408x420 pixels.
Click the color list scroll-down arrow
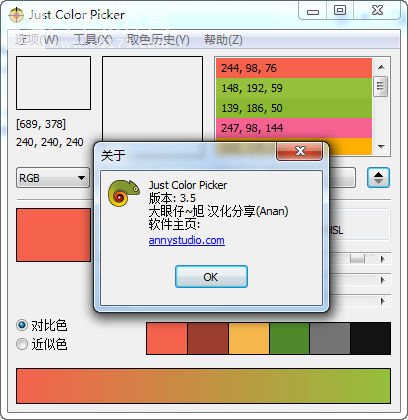click(381, 146)
